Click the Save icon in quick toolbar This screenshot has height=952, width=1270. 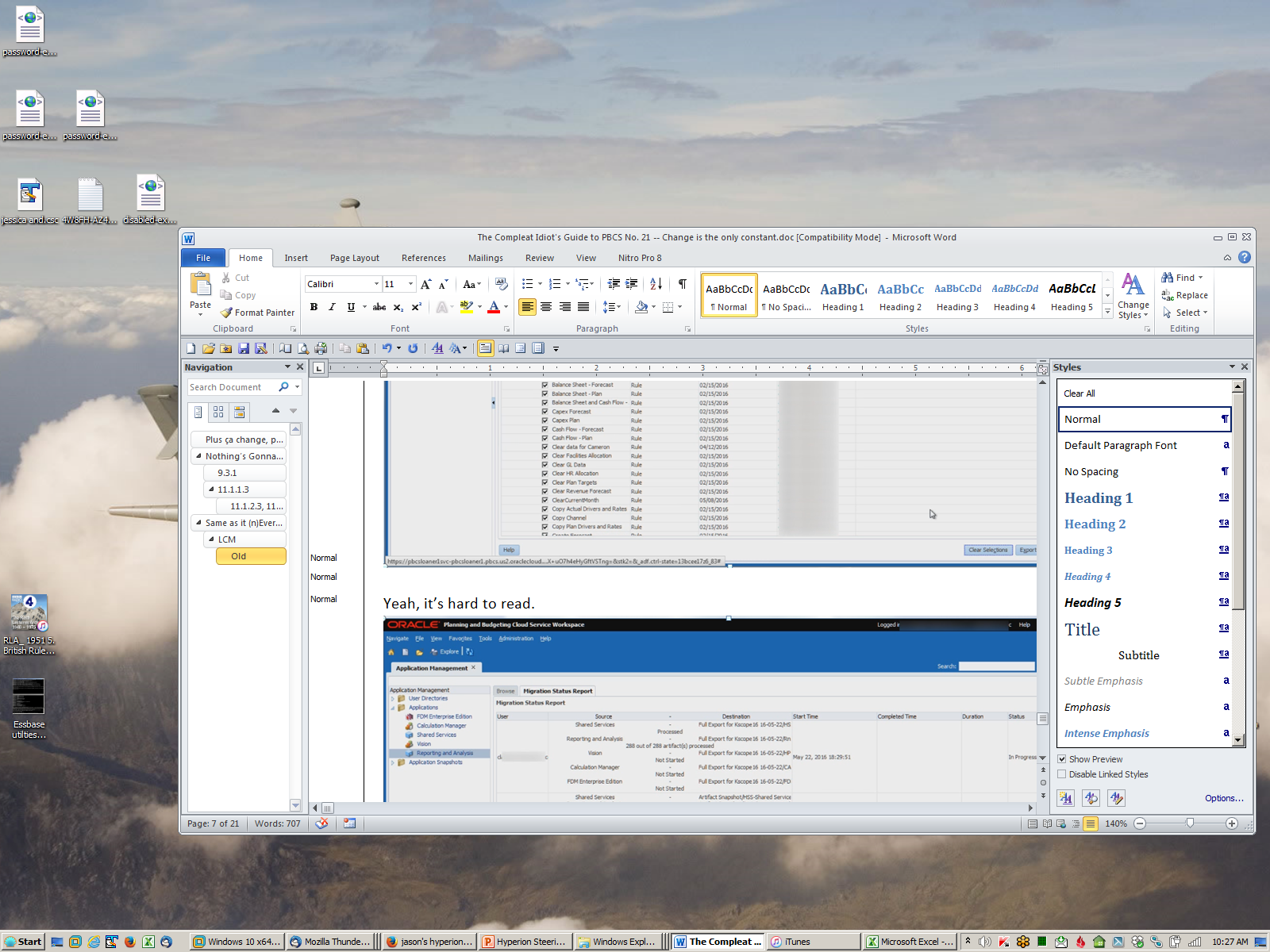pos(244,348)
